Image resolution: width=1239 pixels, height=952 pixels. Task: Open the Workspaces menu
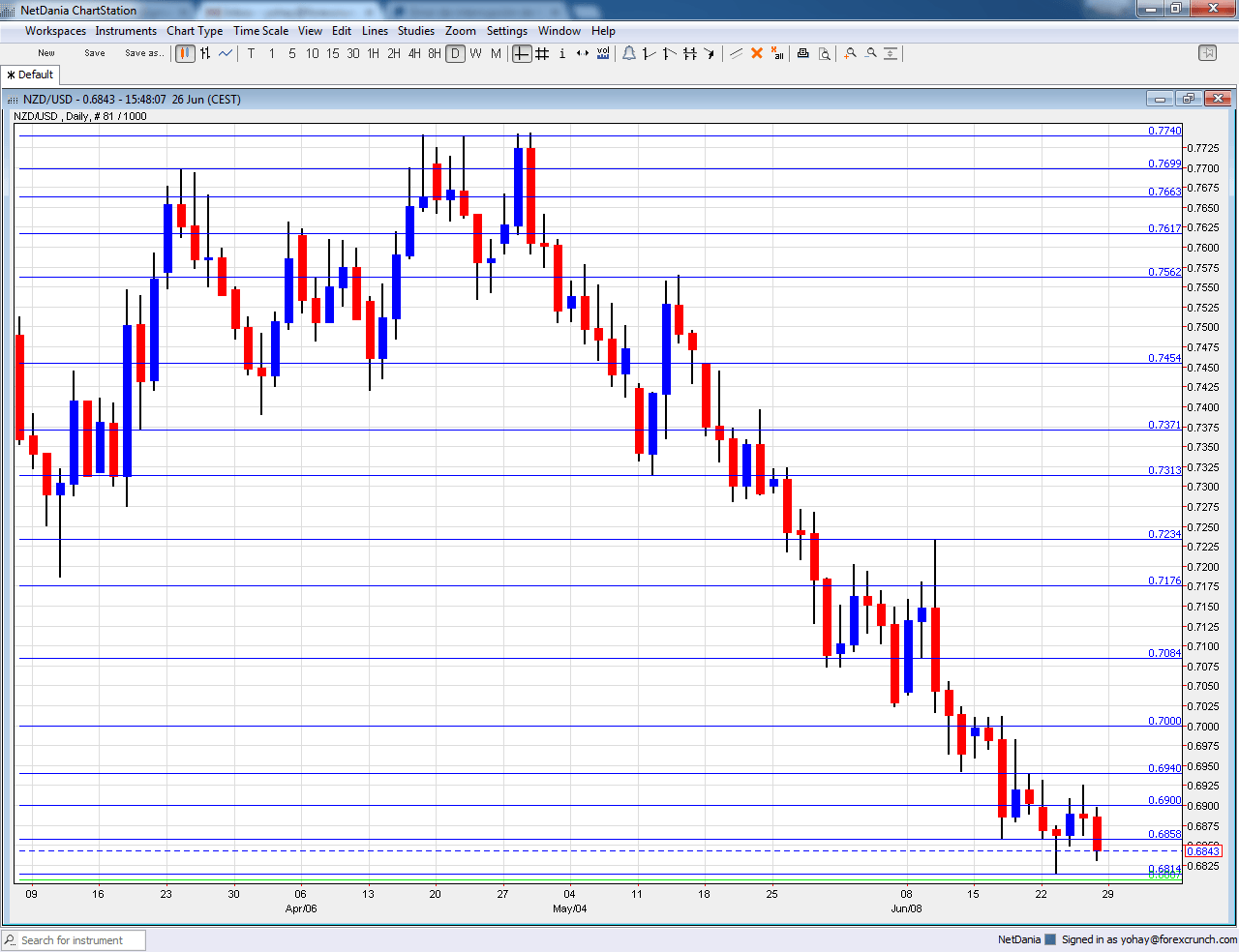[x=55, y=31]
